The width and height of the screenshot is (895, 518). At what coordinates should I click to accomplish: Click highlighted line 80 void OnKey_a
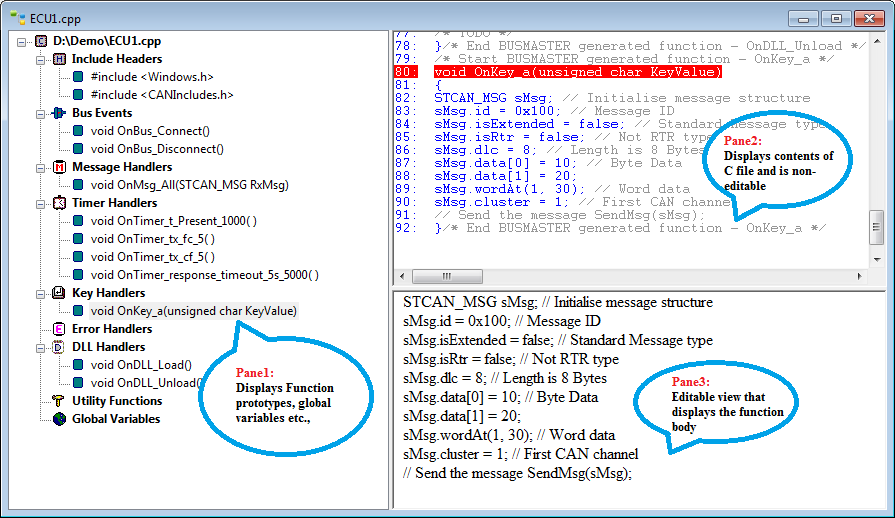point(578,72)
